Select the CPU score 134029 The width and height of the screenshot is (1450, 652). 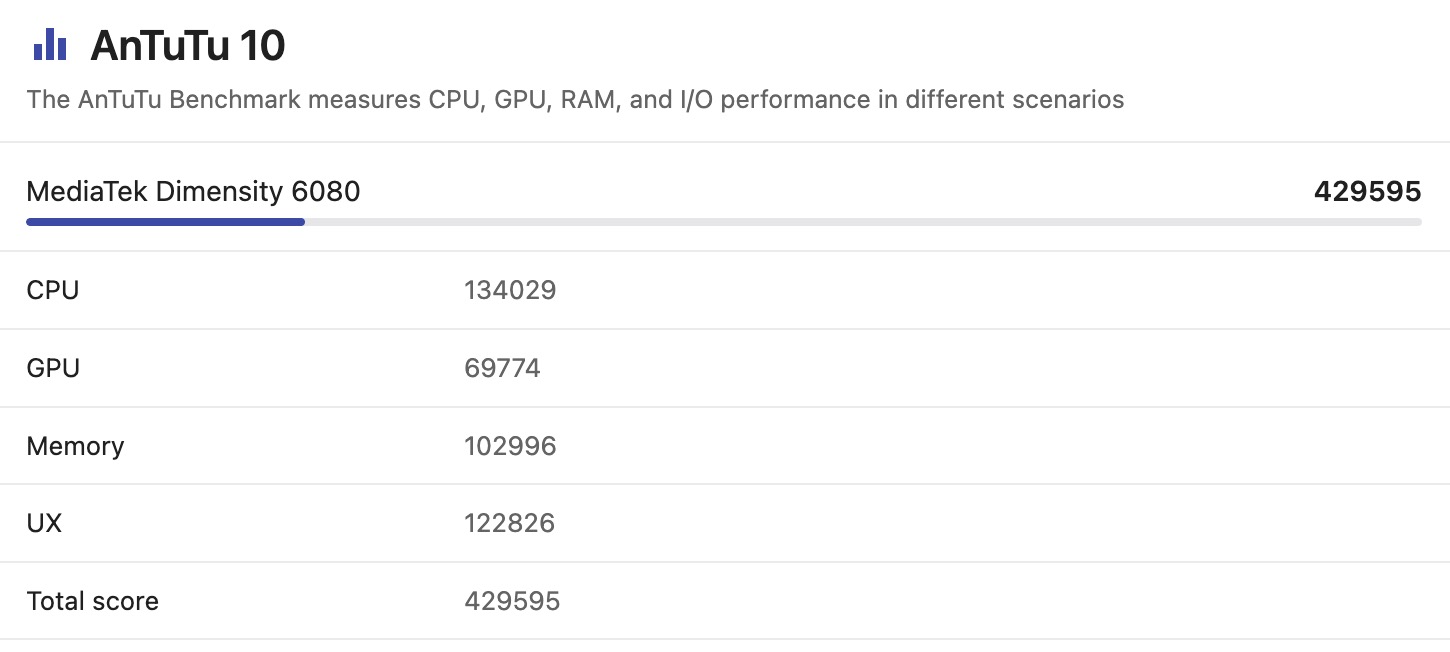(x=510, y=290)
